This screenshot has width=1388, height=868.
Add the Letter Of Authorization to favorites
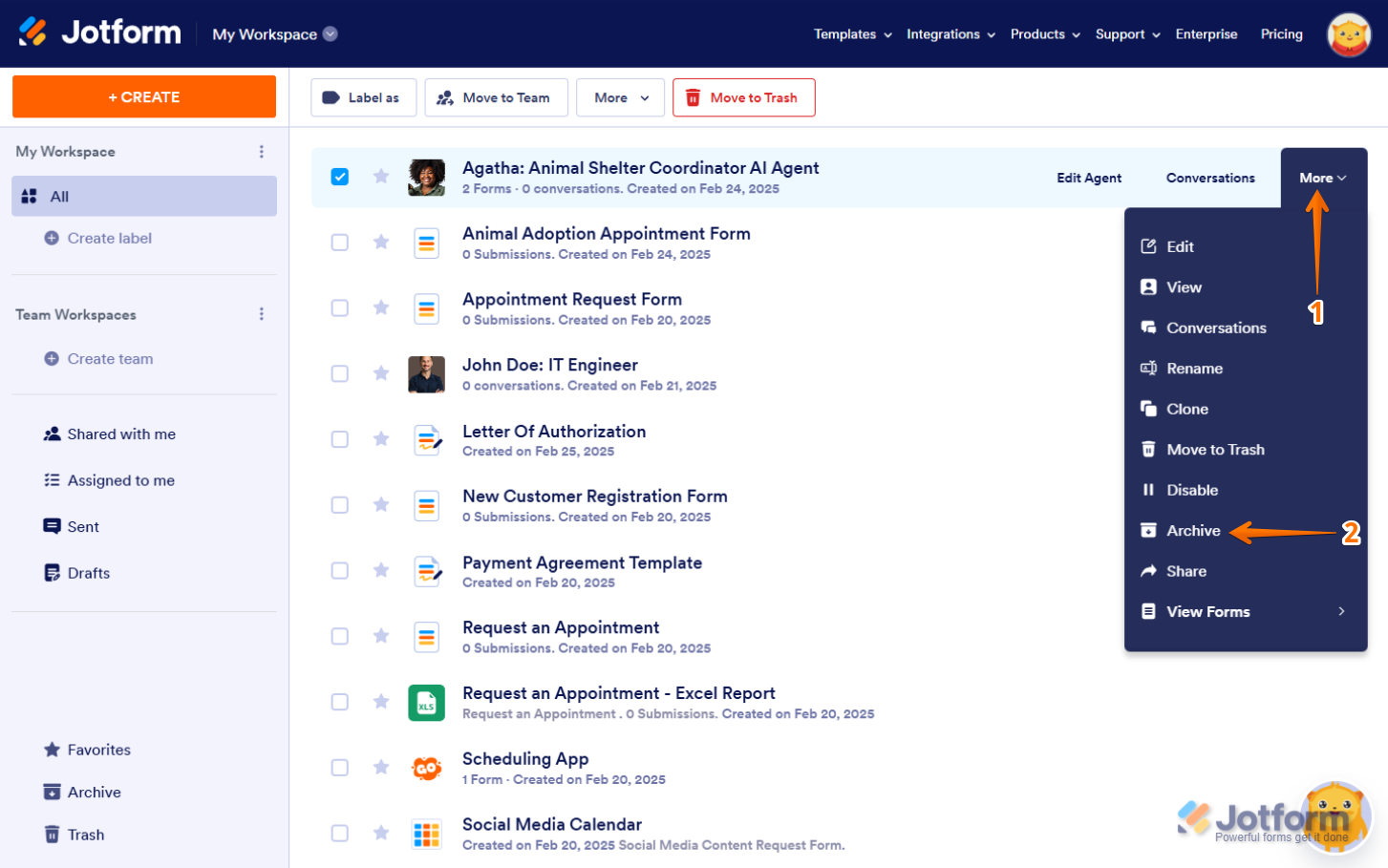(381, 439)
